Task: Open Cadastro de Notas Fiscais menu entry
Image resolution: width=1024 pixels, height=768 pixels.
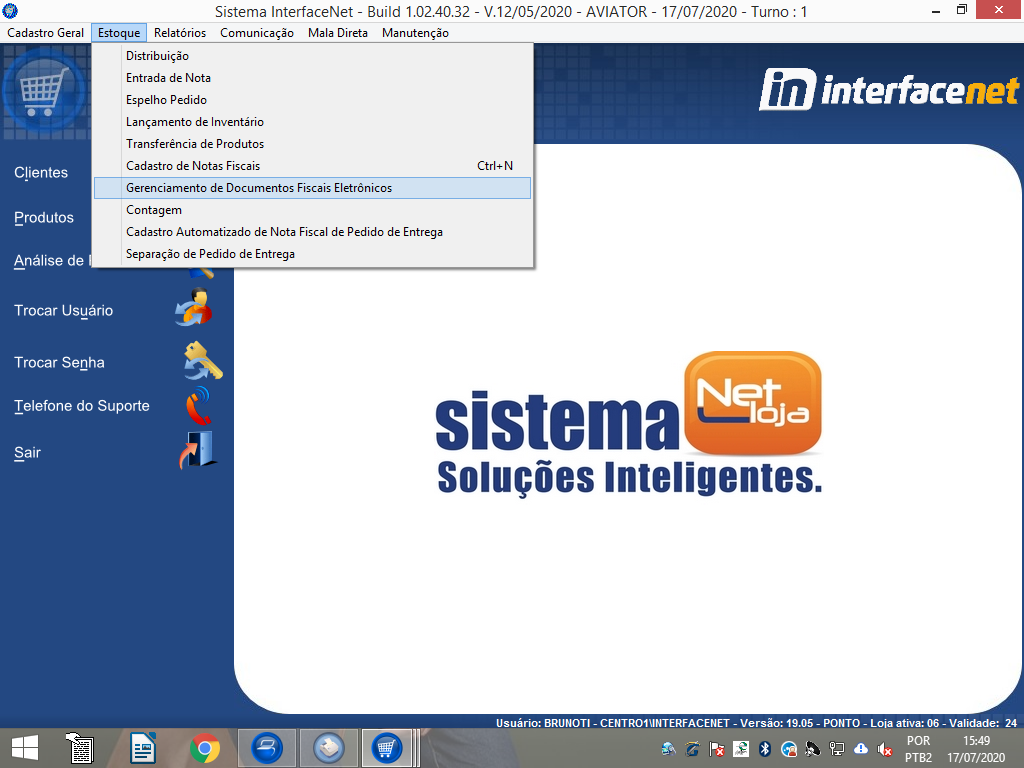Action: click(193, 166)
